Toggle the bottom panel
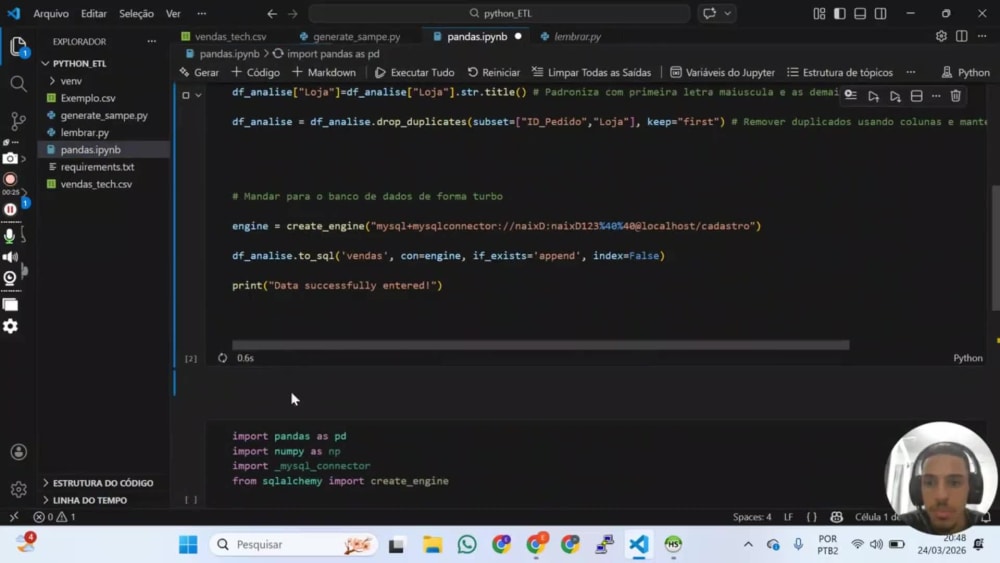The width and height of the screenshot is (1000, 563). click(x=860, y=13)
